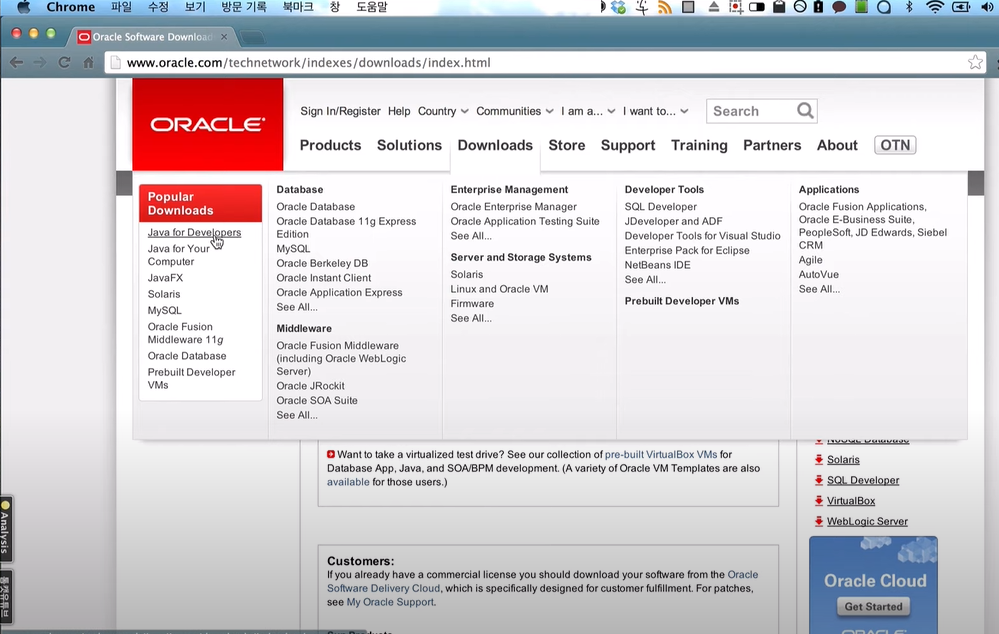Click the download arrow icon beside WebLogic Server
The height and width of the screenshot is (634, 999).
coord(819,521)
